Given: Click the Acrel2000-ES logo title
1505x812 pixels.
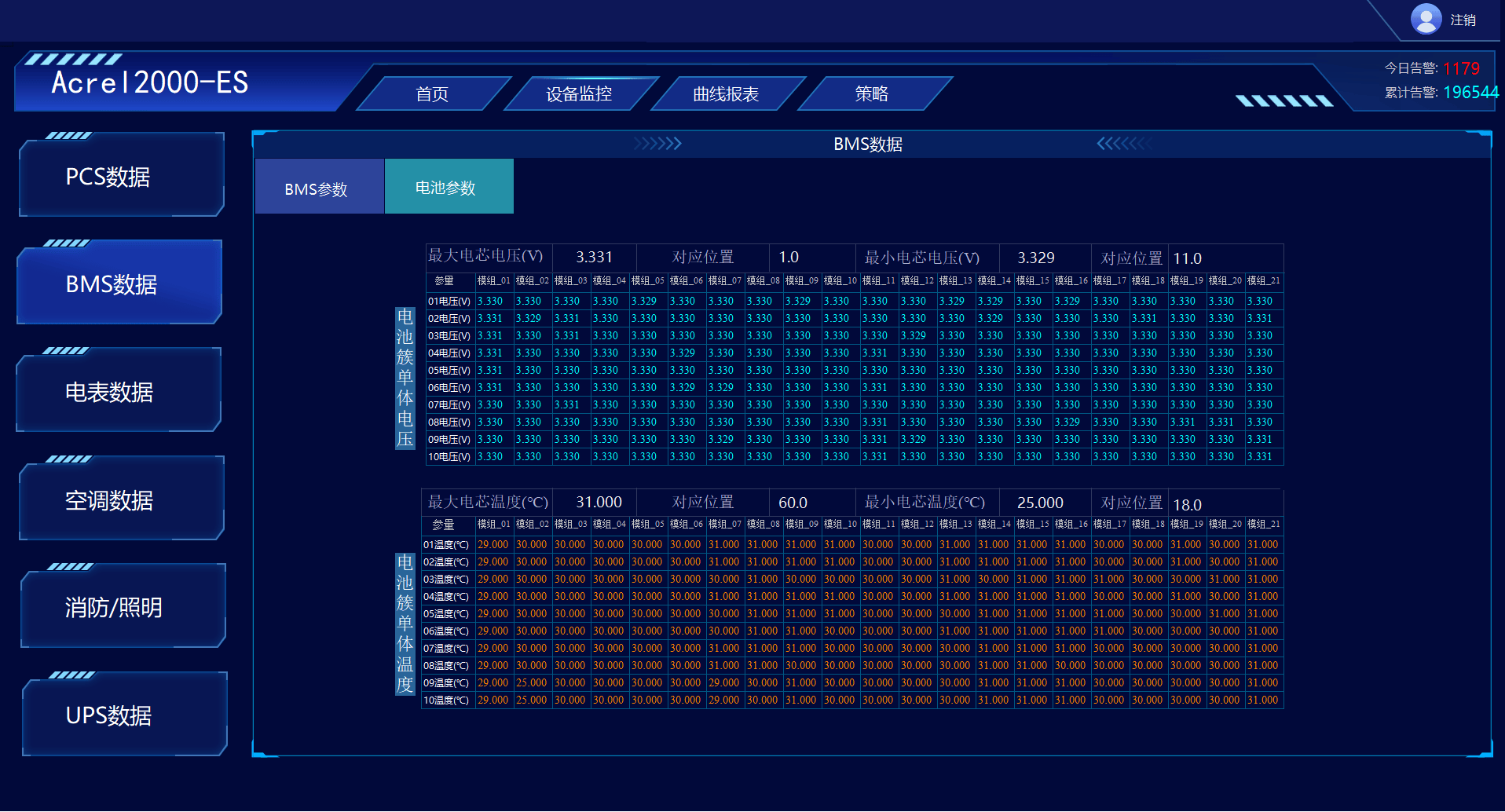Looking at the screenshot, I should pyautogui.click(x=149, y=82).
